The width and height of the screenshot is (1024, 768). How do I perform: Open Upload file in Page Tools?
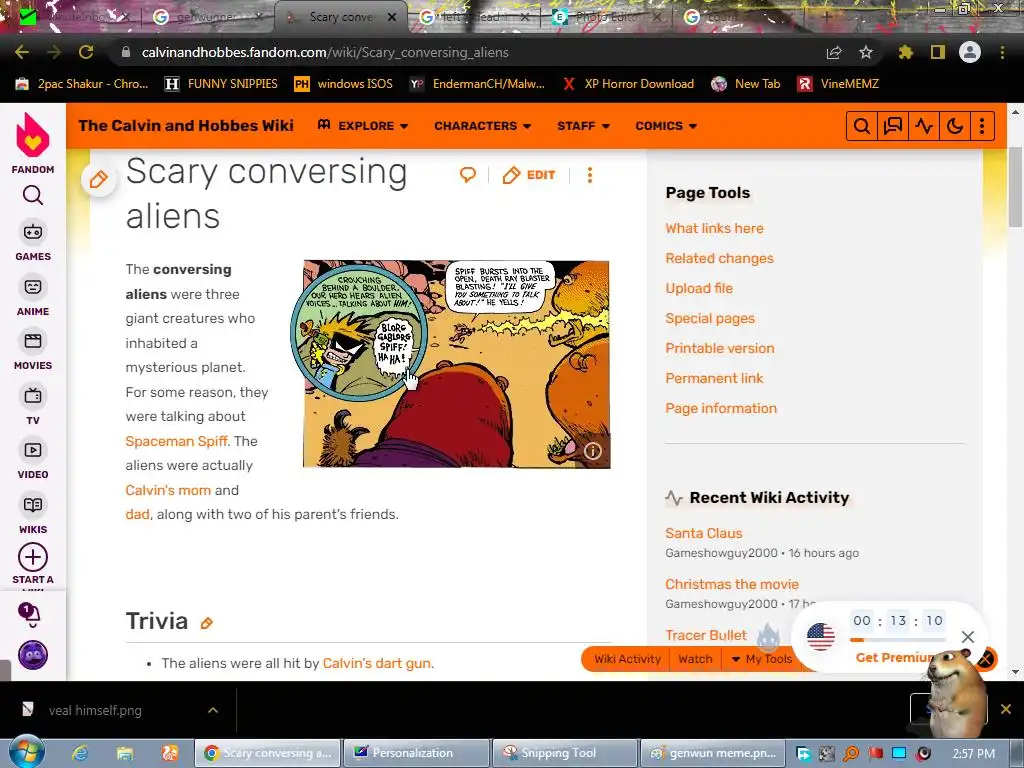click(x=699, y=288)
